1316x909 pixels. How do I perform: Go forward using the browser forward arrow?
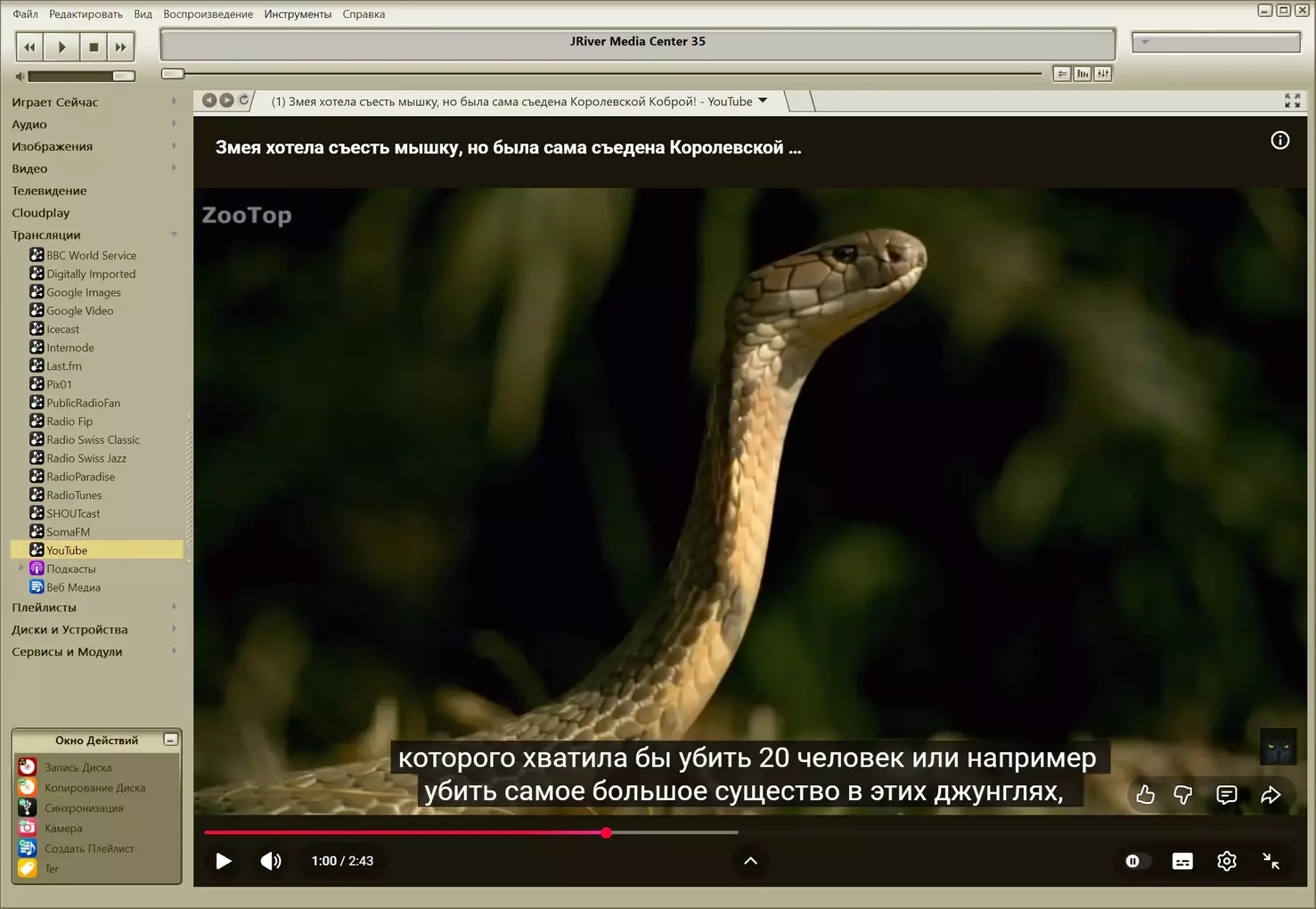(x=226, y=101)
